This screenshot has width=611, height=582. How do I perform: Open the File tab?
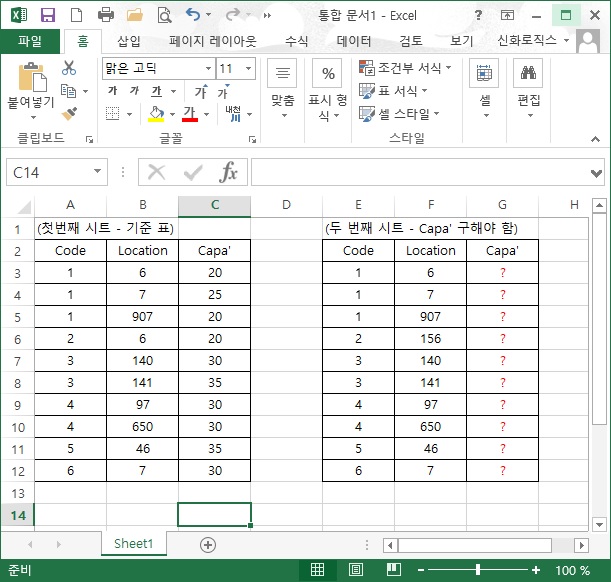[x=30, y=41]
